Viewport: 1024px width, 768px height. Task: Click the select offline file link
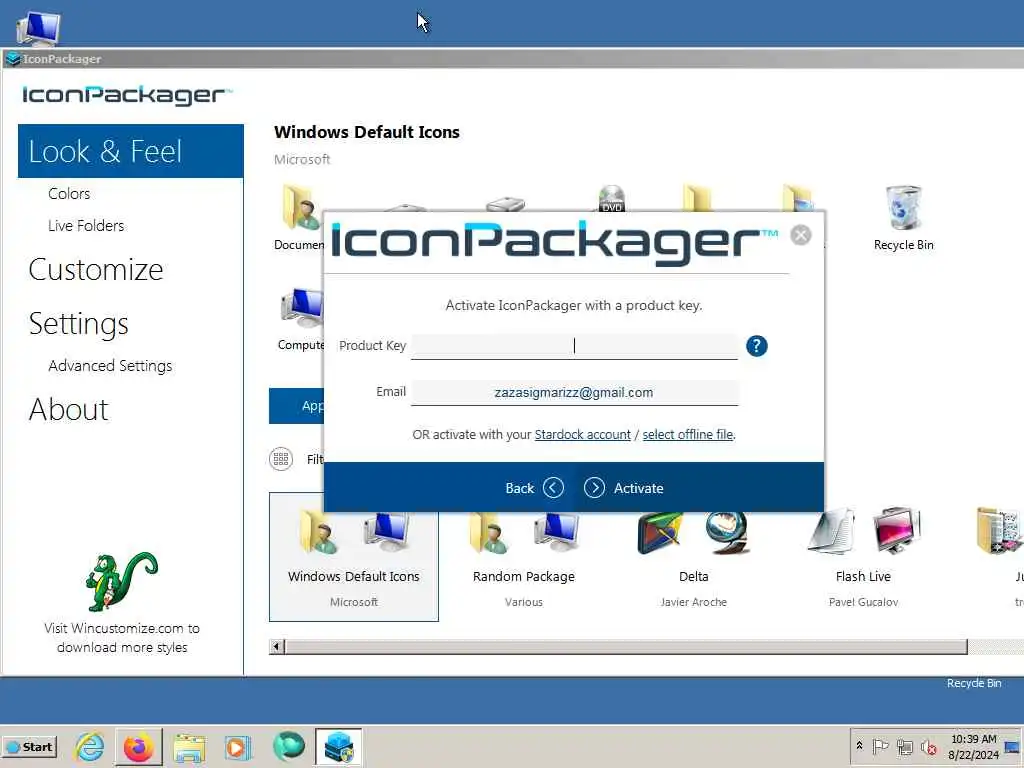[x=688, y=435]
